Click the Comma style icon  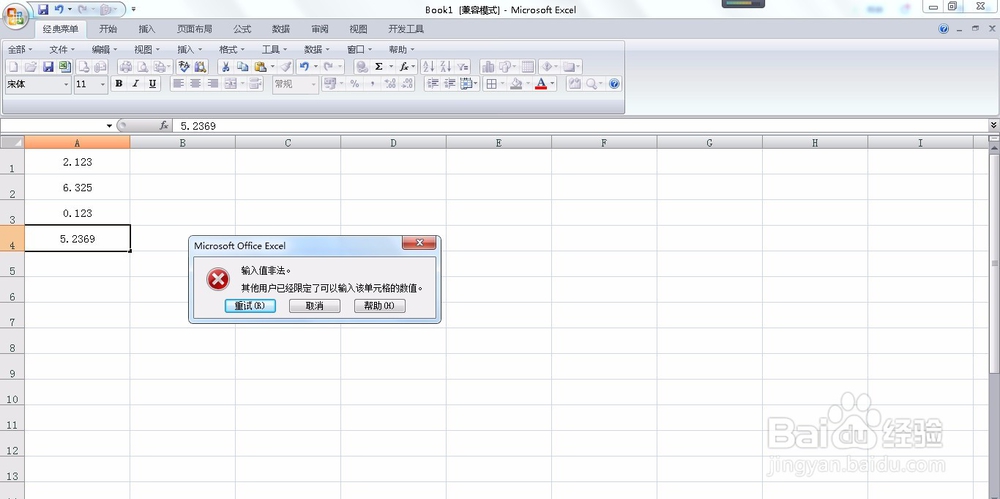pos(372,84)
